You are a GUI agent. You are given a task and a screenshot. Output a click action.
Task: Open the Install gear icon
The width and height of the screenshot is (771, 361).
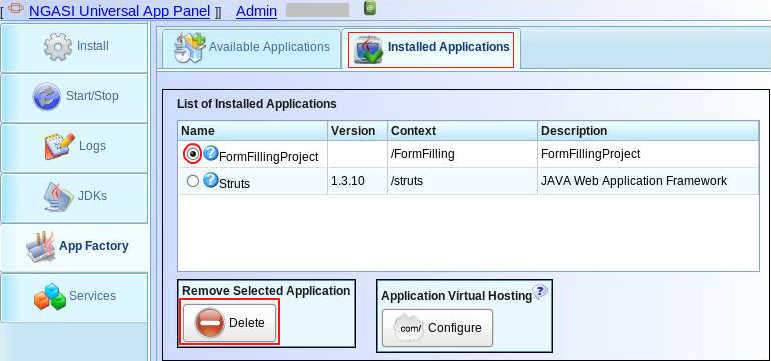point(58,47)
